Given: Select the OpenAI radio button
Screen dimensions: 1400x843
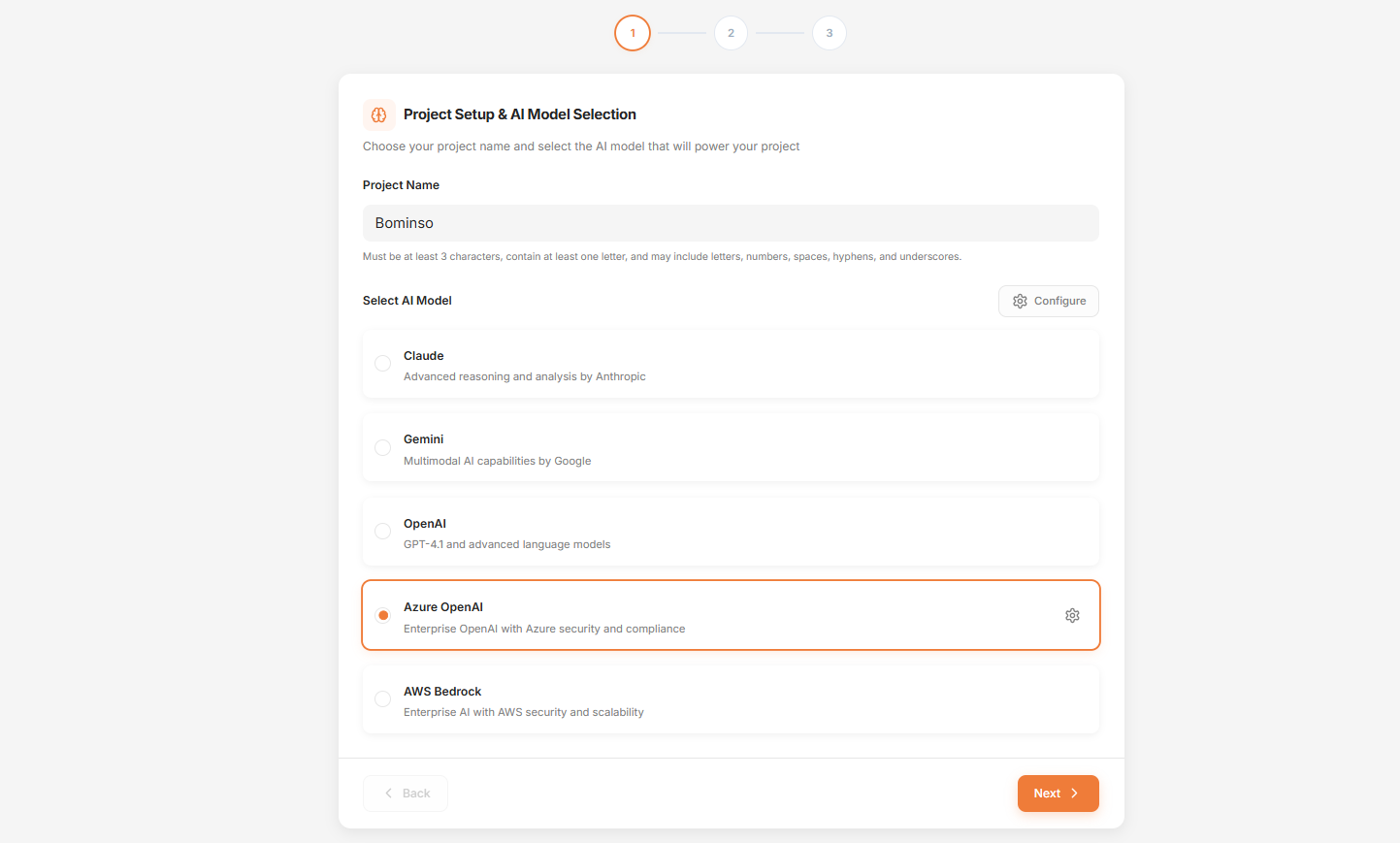Looking at the screenshot, I should (383, 531).
